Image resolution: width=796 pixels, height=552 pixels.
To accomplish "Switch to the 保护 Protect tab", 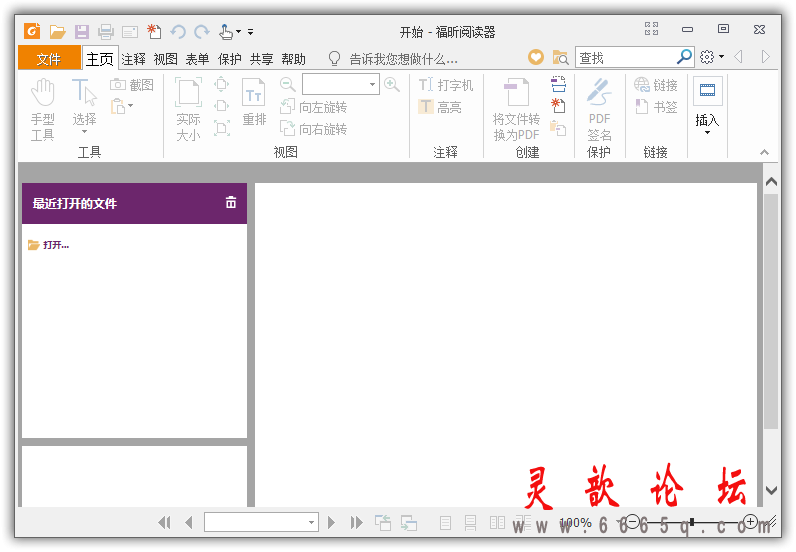I will [229, 59].
